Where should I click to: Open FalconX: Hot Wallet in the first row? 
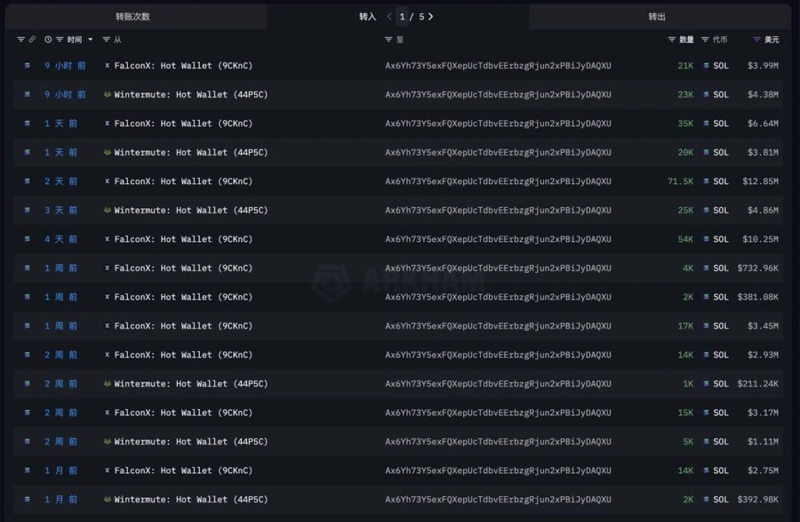pyautogui.click(x=183, y=66)
